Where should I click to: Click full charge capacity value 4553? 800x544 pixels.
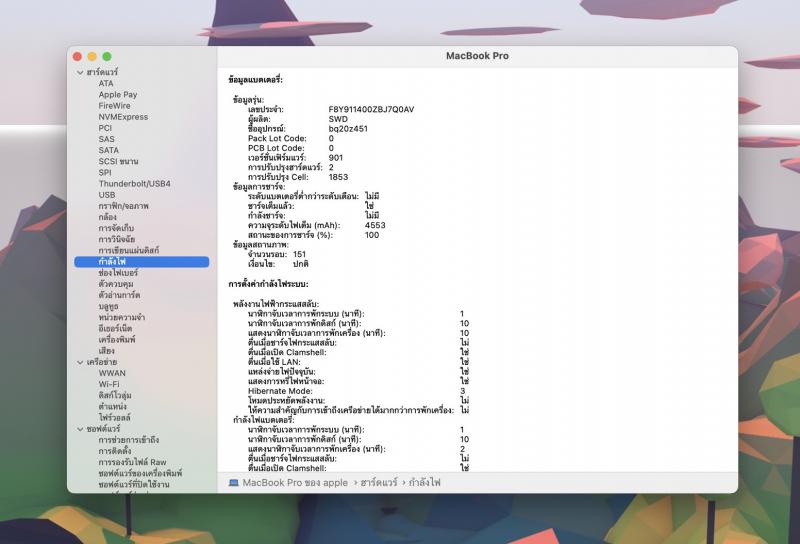375,226
